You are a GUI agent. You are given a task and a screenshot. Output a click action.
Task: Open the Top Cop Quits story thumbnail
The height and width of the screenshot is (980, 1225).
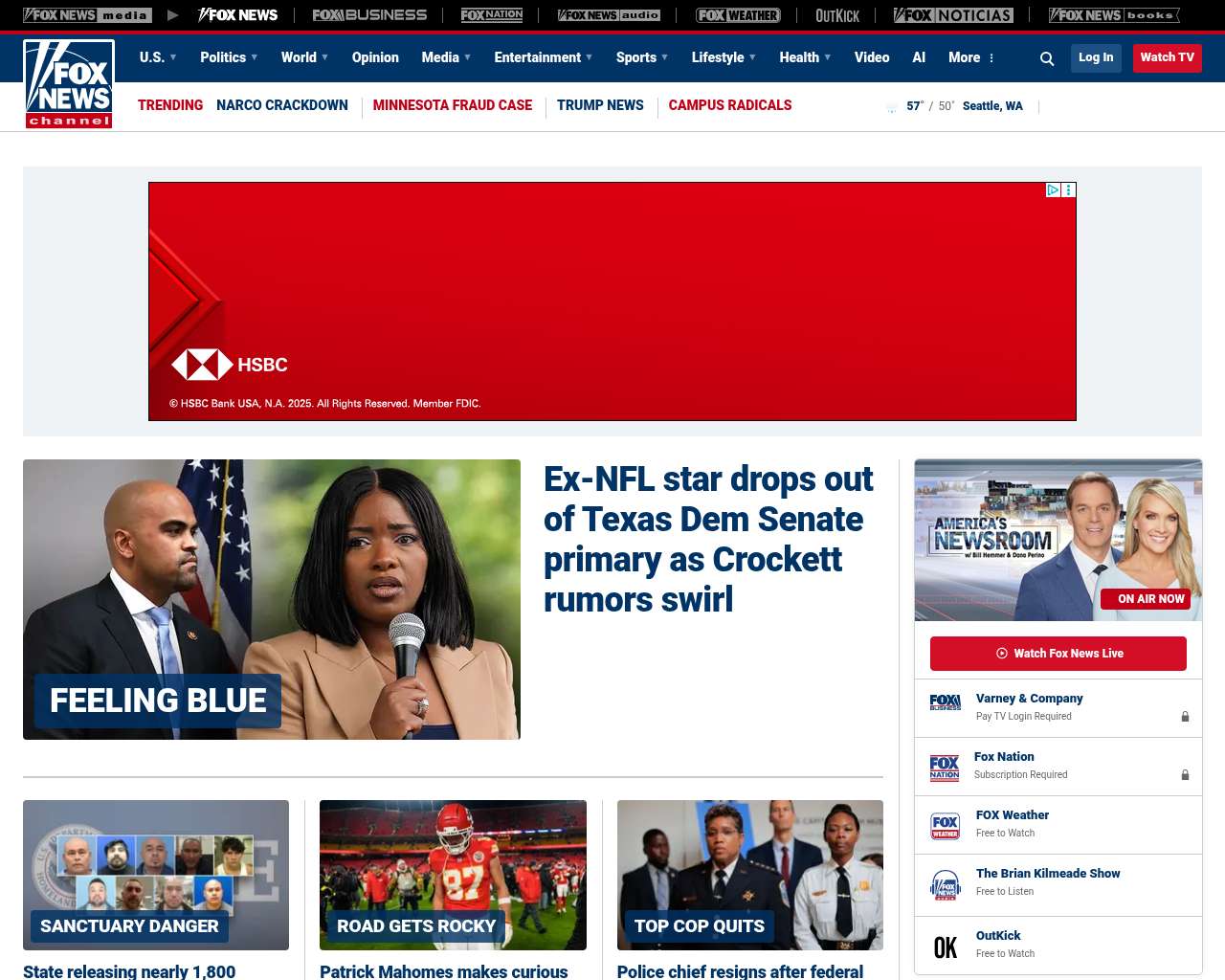pyautogui.click(x=750, y=875)
